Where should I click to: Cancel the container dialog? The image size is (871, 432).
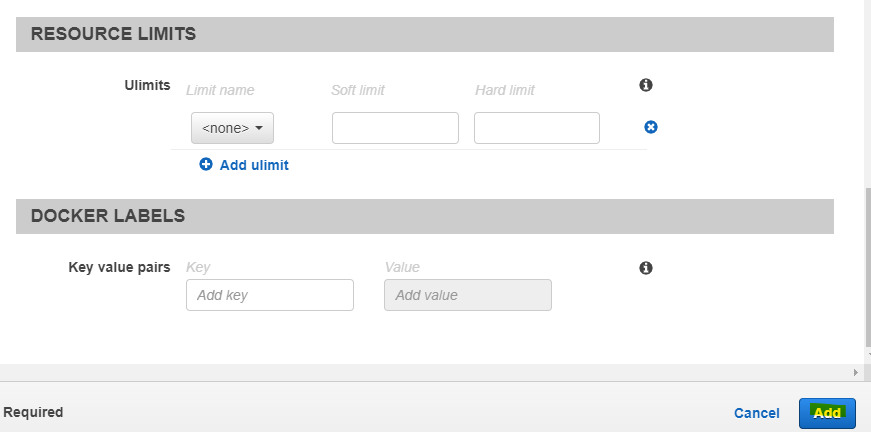pyautogui.click(x=757, y=413)
